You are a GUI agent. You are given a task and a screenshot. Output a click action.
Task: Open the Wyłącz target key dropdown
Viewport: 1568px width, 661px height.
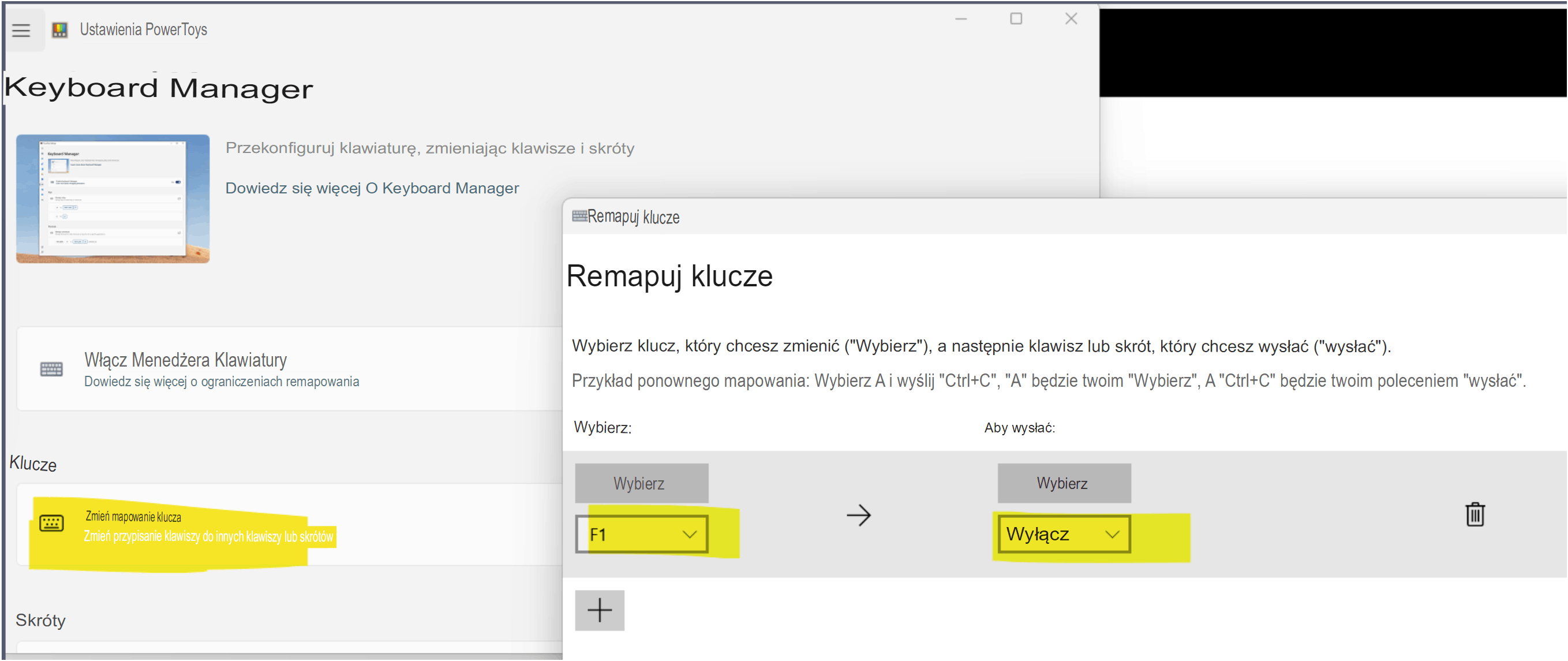1064,535
